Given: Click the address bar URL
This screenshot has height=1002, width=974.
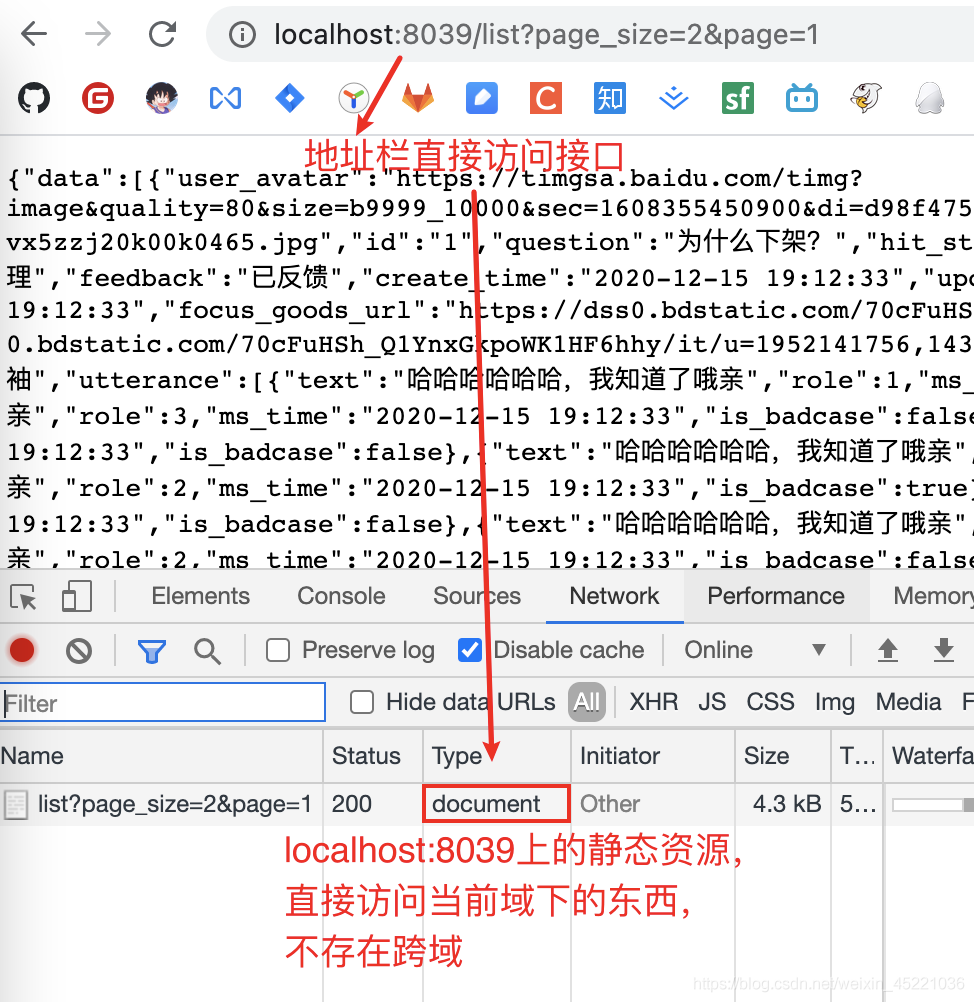Looking at the screenshot, I should [546, 35].
